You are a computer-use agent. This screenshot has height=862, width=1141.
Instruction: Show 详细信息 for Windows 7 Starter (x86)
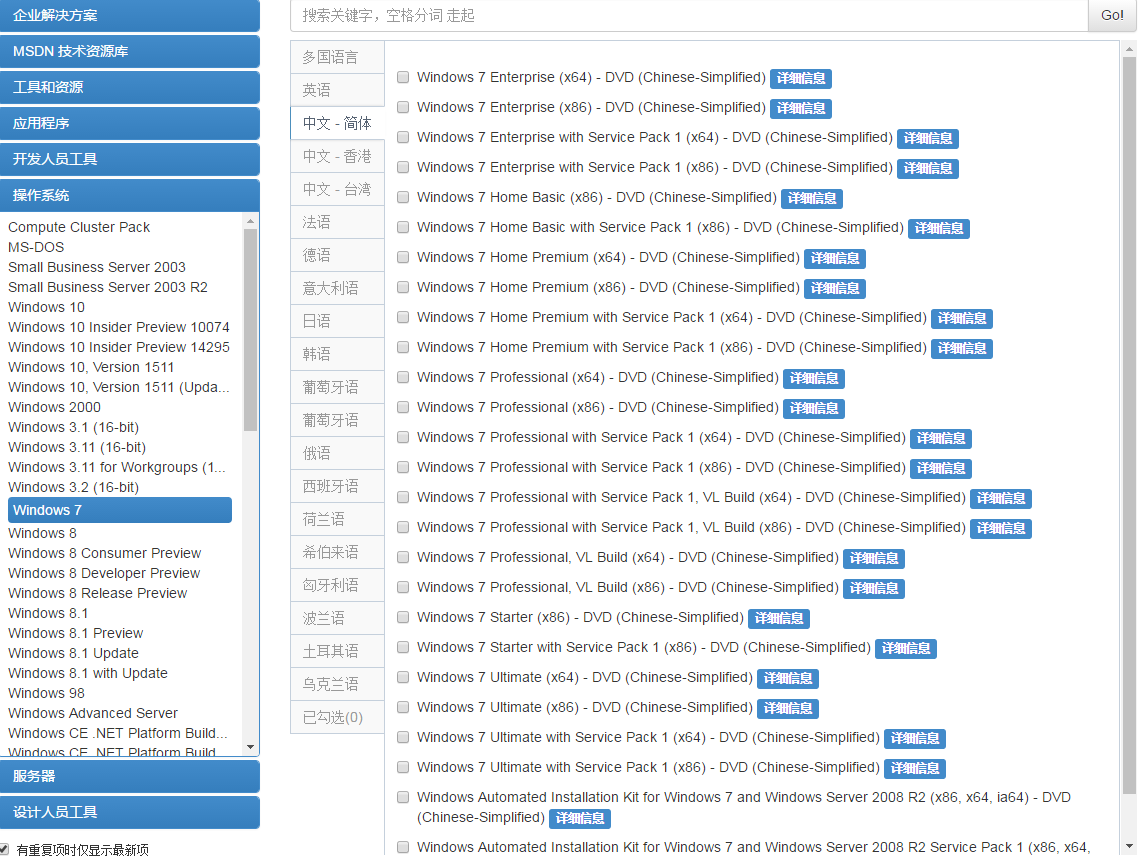coord(779,618)
